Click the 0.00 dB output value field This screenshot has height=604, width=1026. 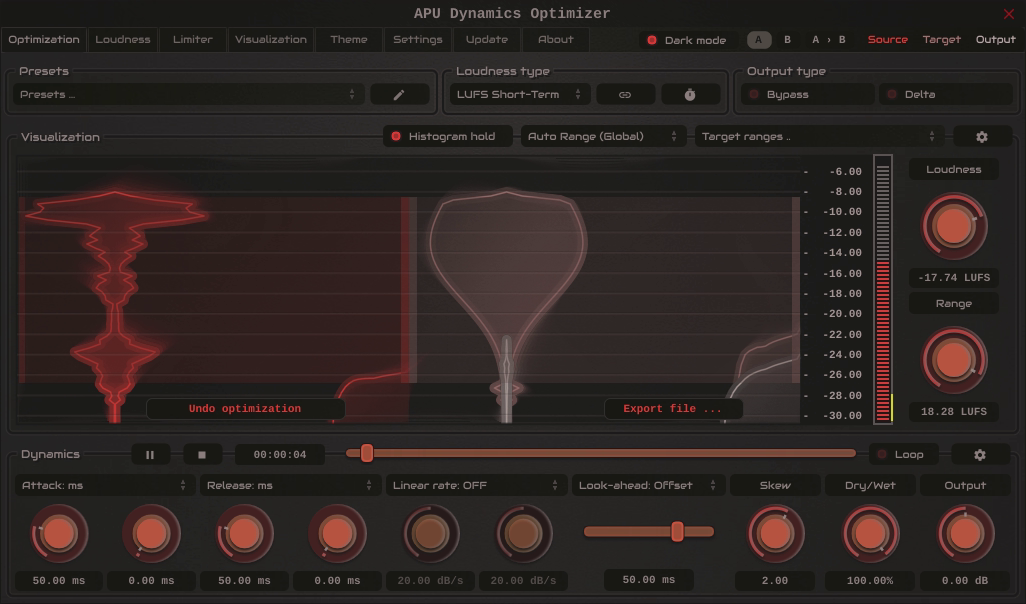tap(965, 580)
